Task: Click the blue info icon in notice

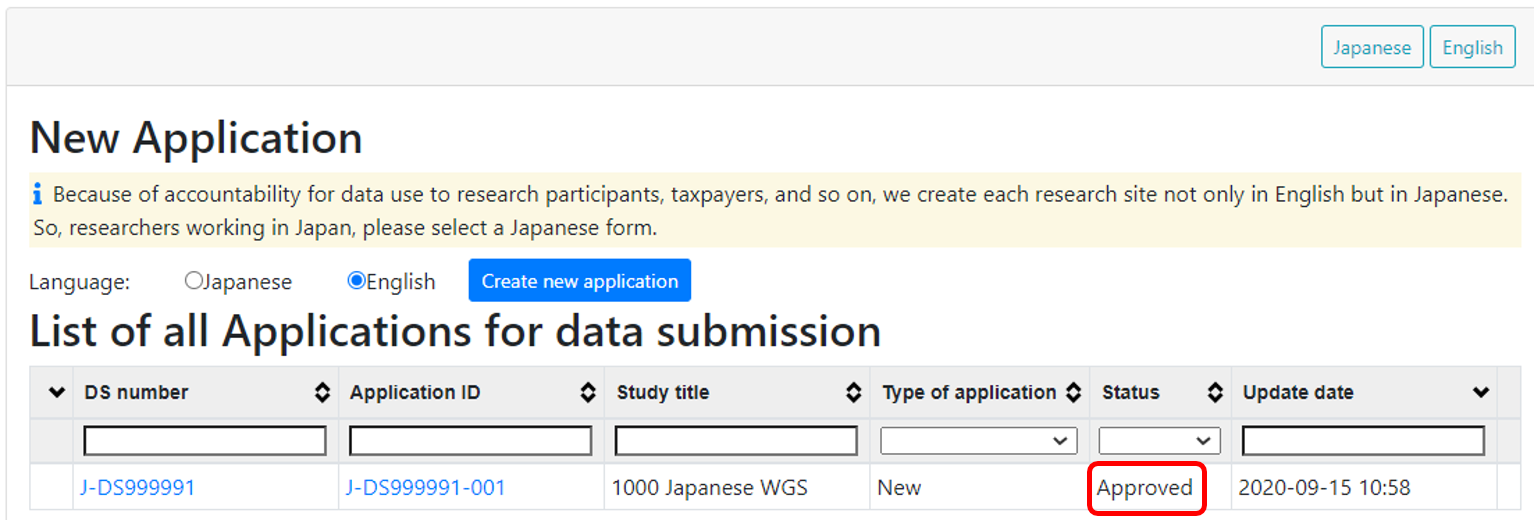Action: 38,194
